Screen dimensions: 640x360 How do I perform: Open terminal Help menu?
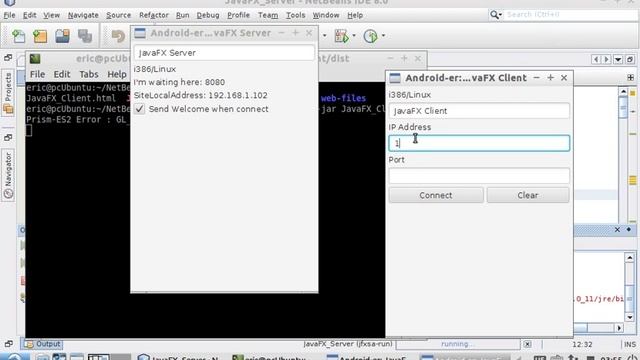coord(117,74)
